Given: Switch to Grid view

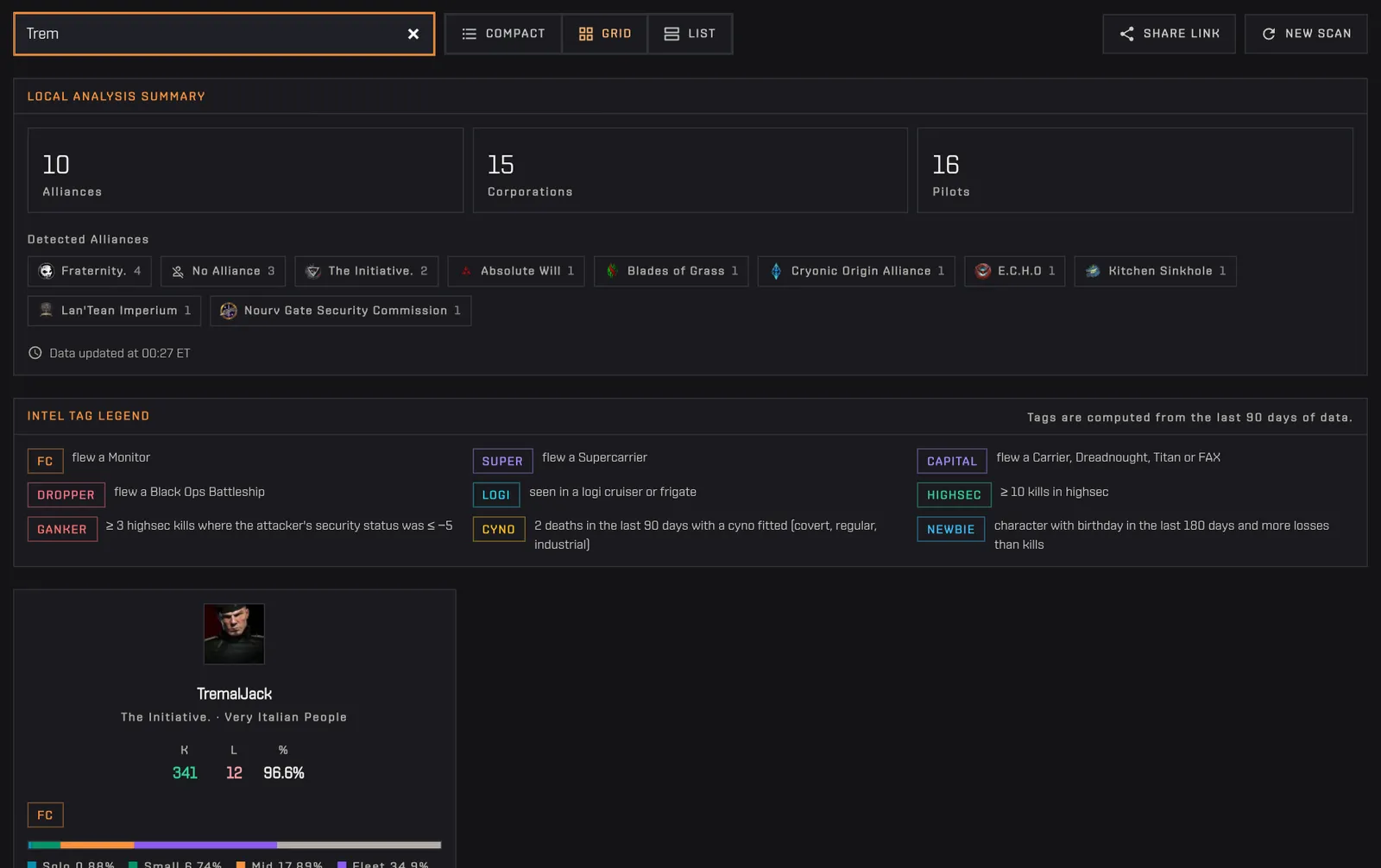Looking at the screenshot, I should tap(605, 34).
